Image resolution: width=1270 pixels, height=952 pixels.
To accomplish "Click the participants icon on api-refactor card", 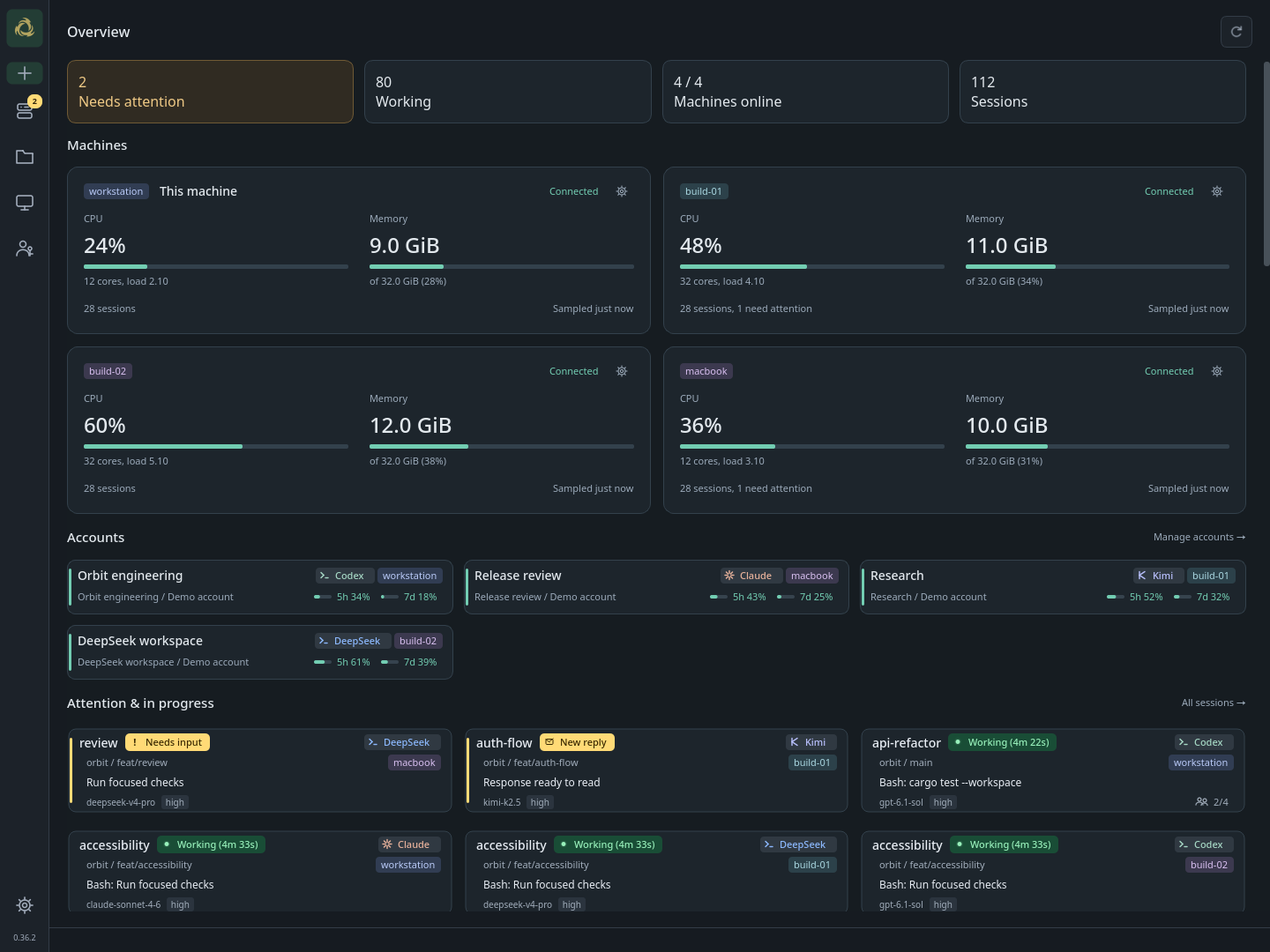I will click(1202, 802).
